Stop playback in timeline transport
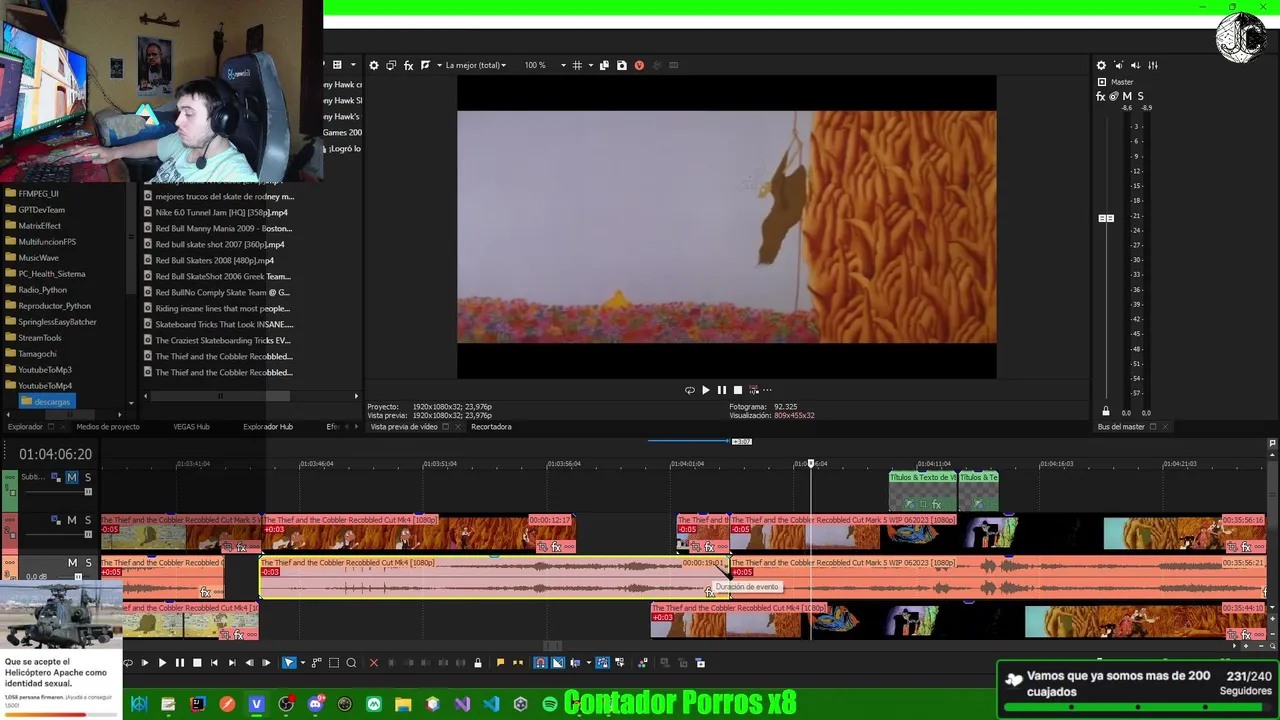 pyautogui.click(x=197, y=662)
